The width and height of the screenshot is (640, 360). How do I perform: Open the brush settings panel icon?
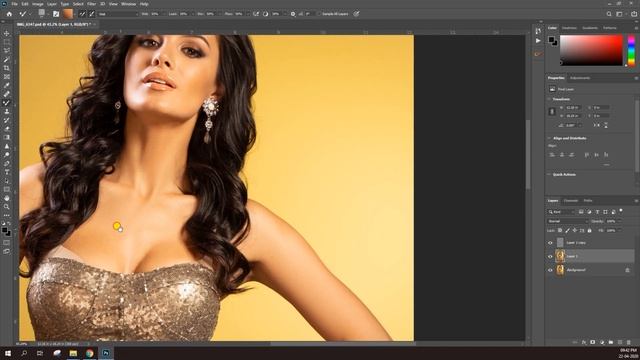(56, 14)
